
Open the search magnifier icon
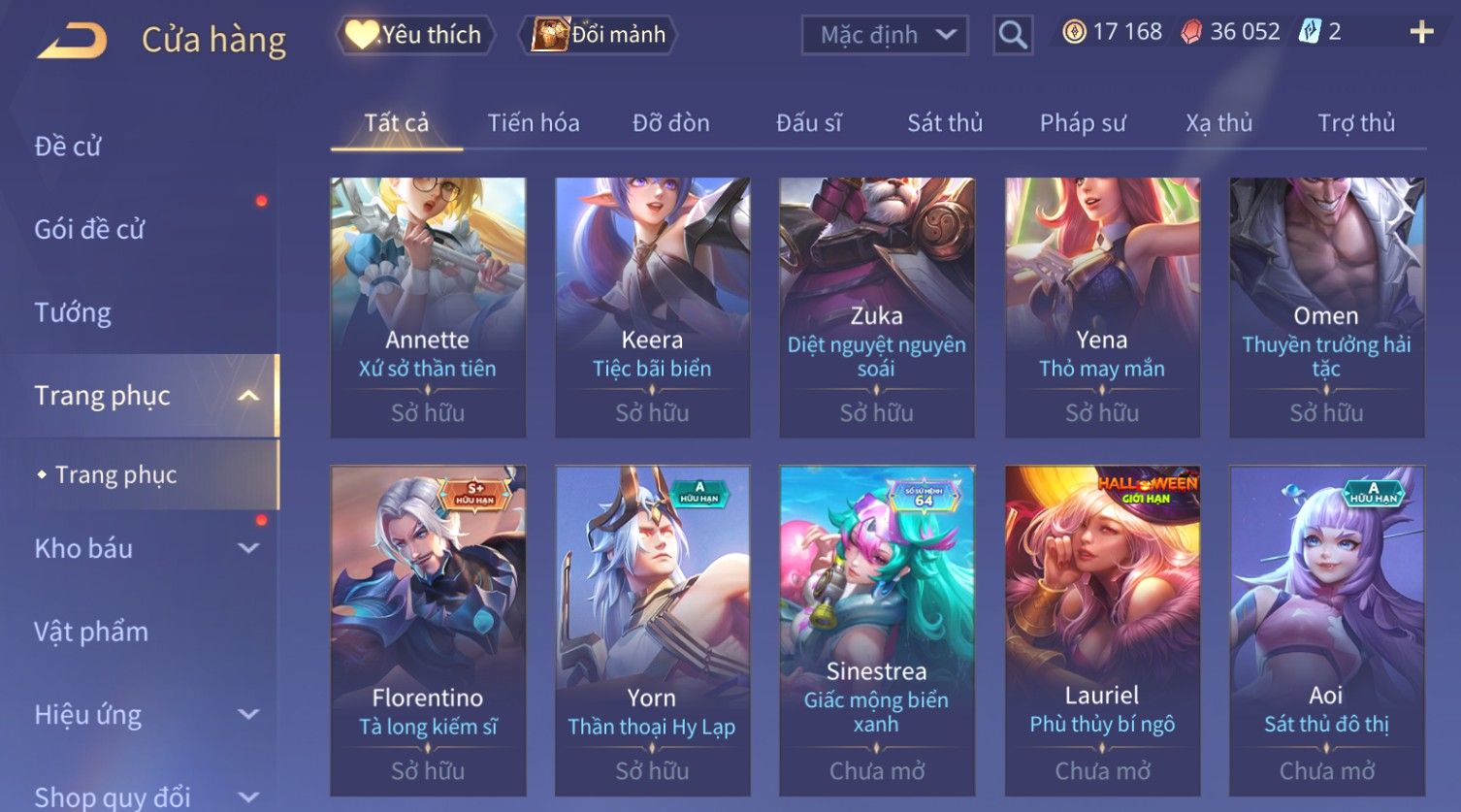[x=1012, y=36]
